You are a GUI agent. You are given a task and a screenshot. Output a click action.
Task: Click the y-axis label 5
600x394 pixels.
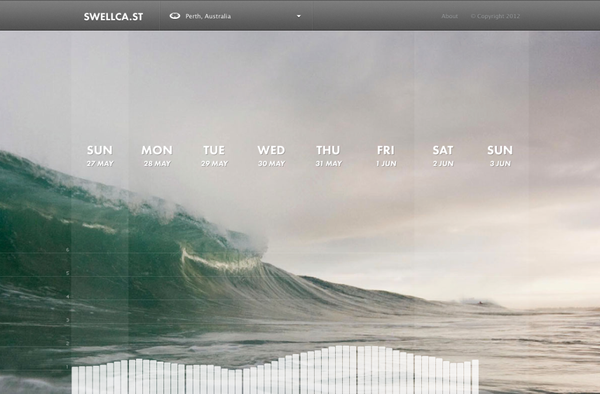(68, 273)
